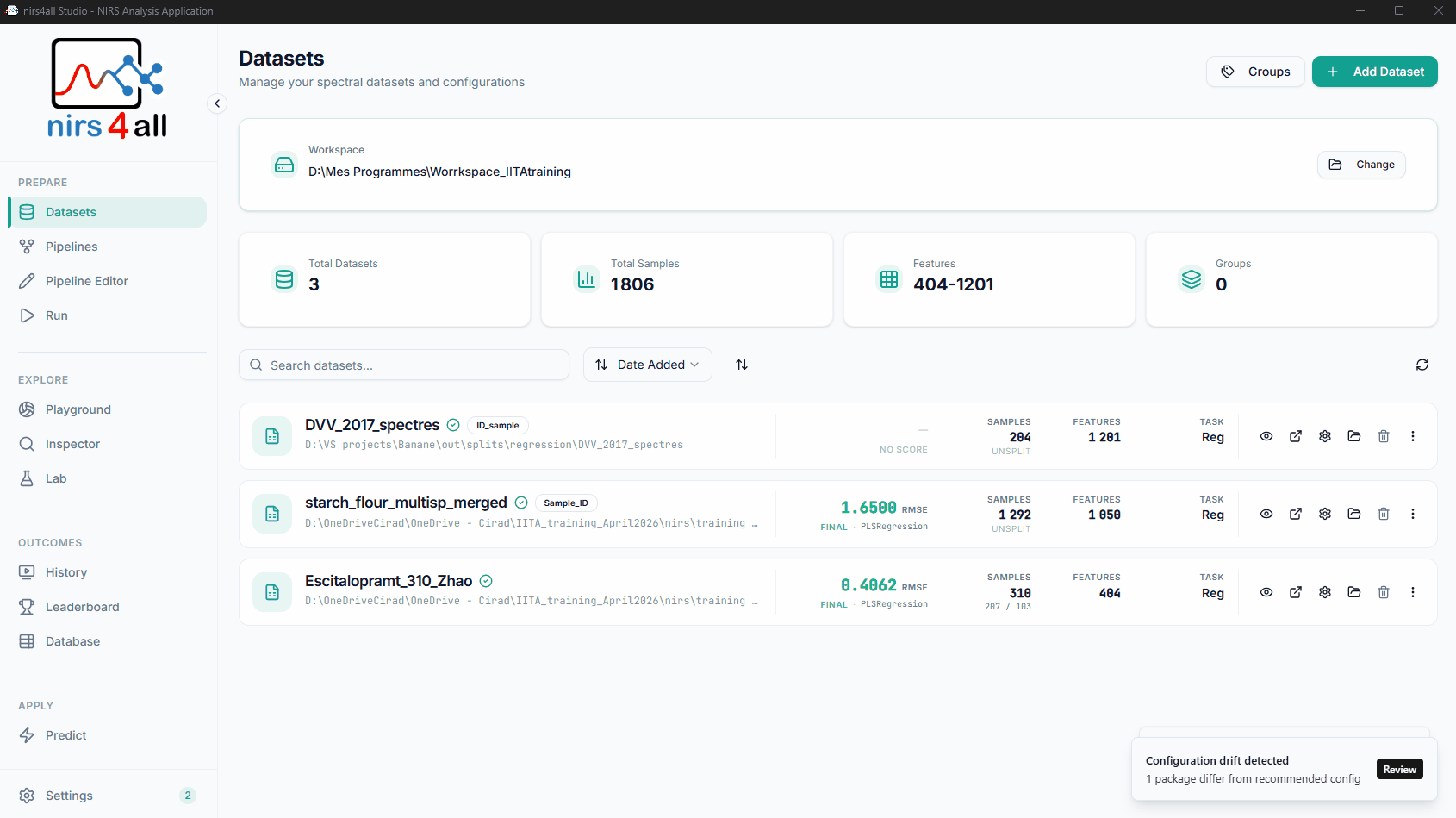
Task: Click the Sample_ID tag
Action: pyautogui.click(x=566, y=503)
